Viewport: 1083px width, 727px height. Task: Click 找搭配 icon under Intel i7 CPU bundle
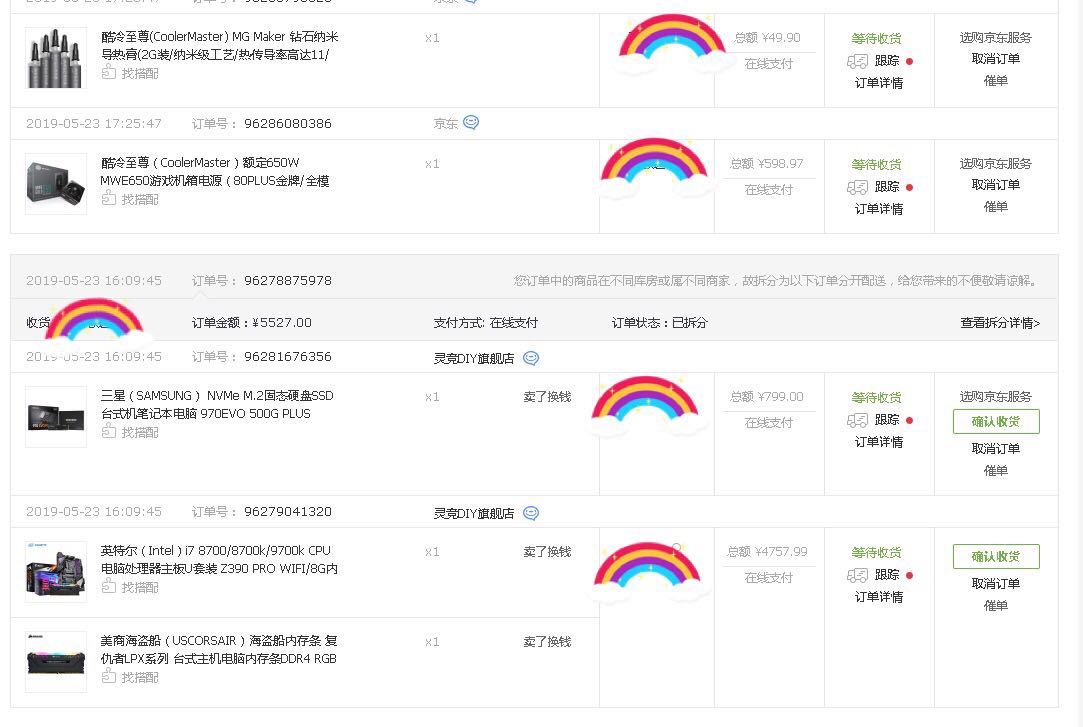click(x=108, y=587)
